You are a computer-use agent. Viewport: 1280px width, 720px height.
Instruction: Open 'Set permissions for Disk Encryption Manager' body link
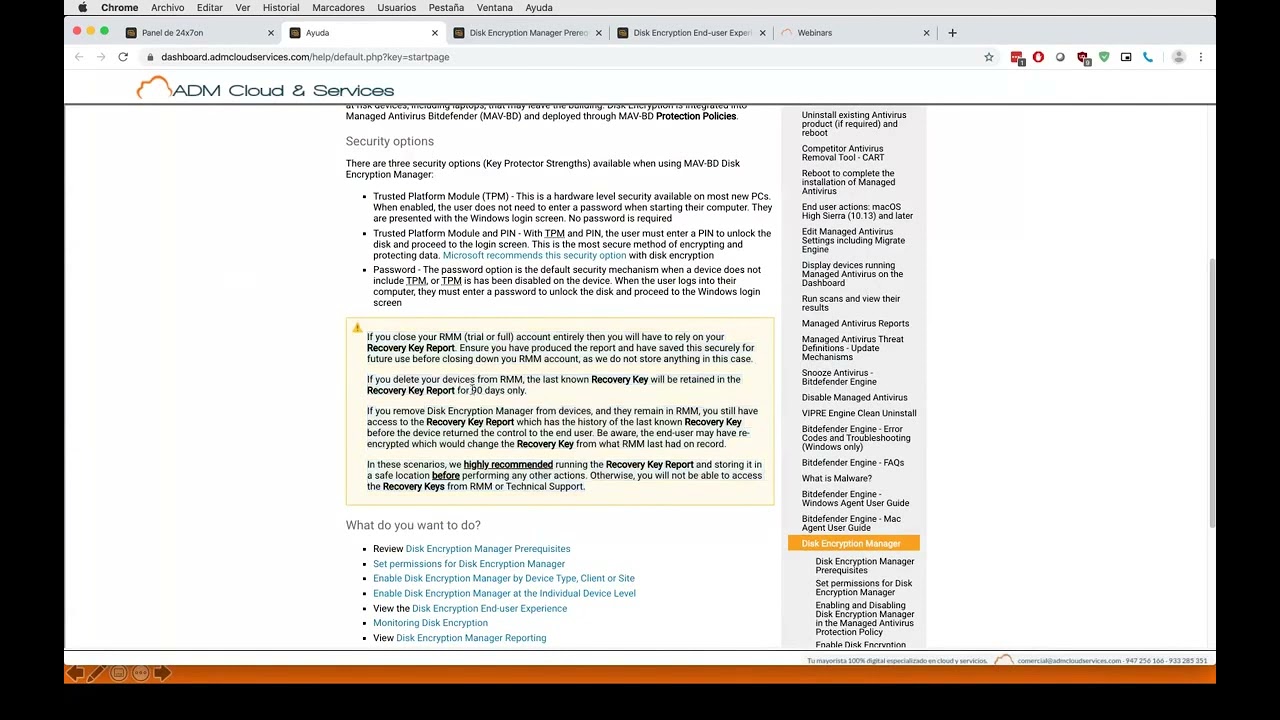[469, 564]
